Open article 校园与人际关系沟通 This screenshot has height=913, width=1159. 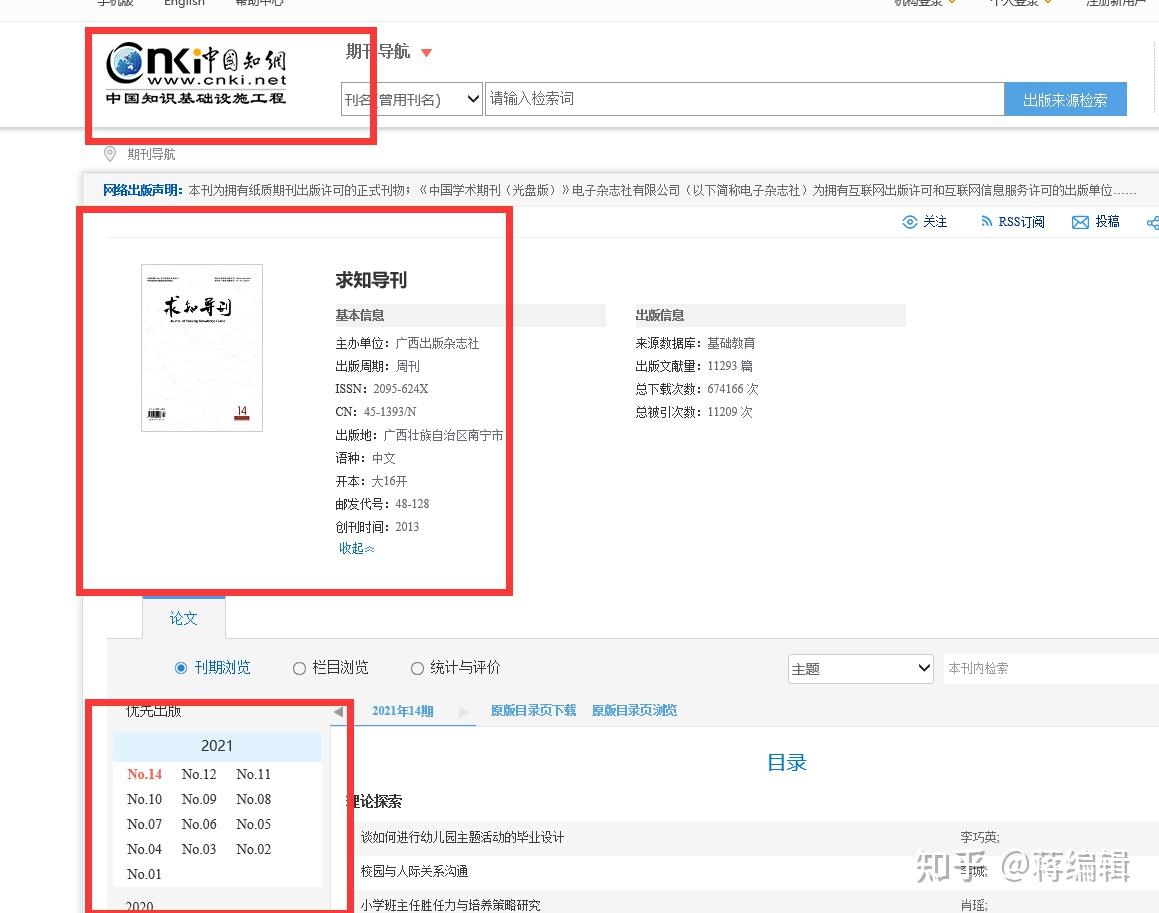point(414,871)
